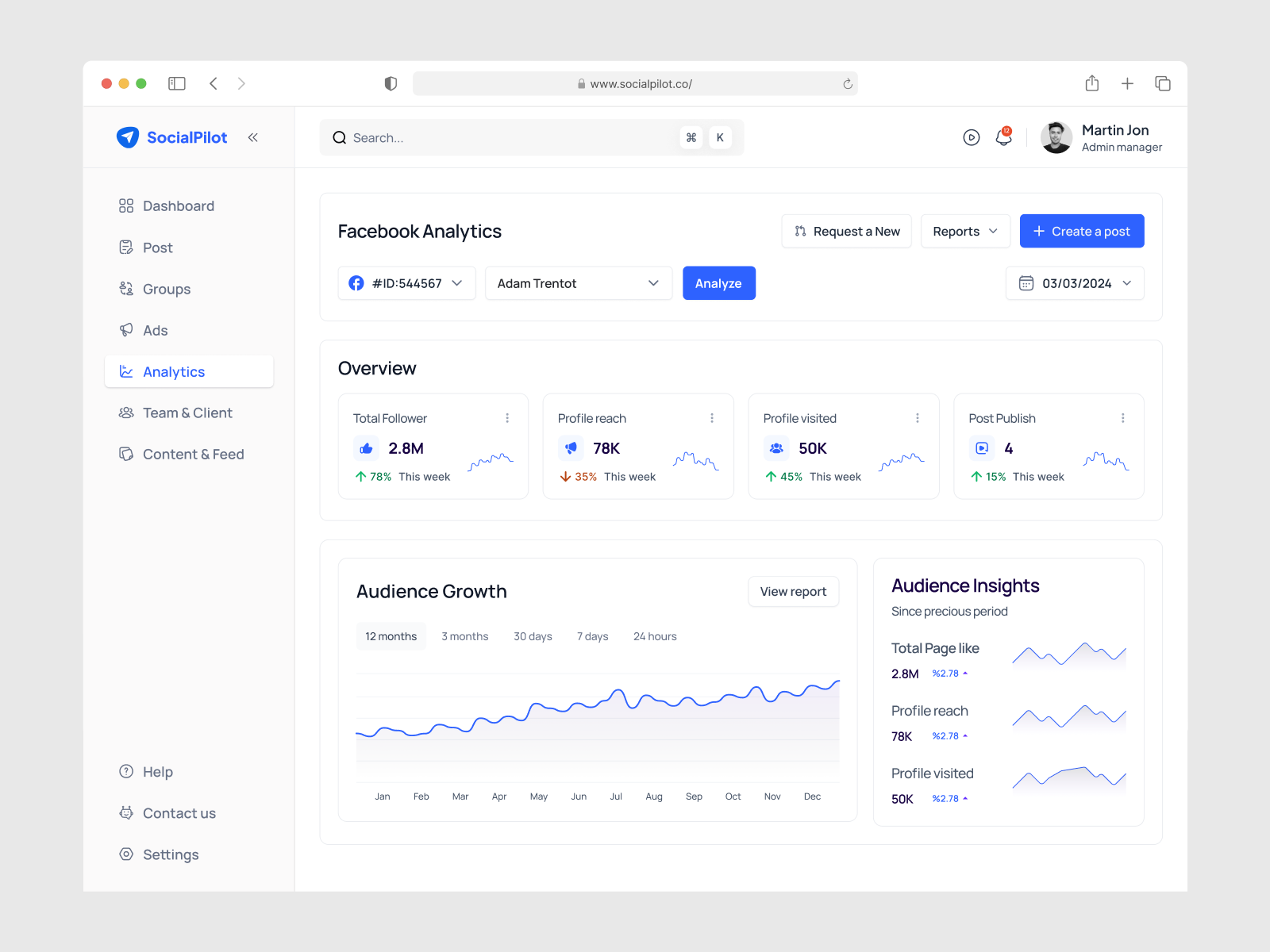Click the Analyze button
Image resolution: width=1270 pixels, height=952 pixels.
tap(718, 283)
